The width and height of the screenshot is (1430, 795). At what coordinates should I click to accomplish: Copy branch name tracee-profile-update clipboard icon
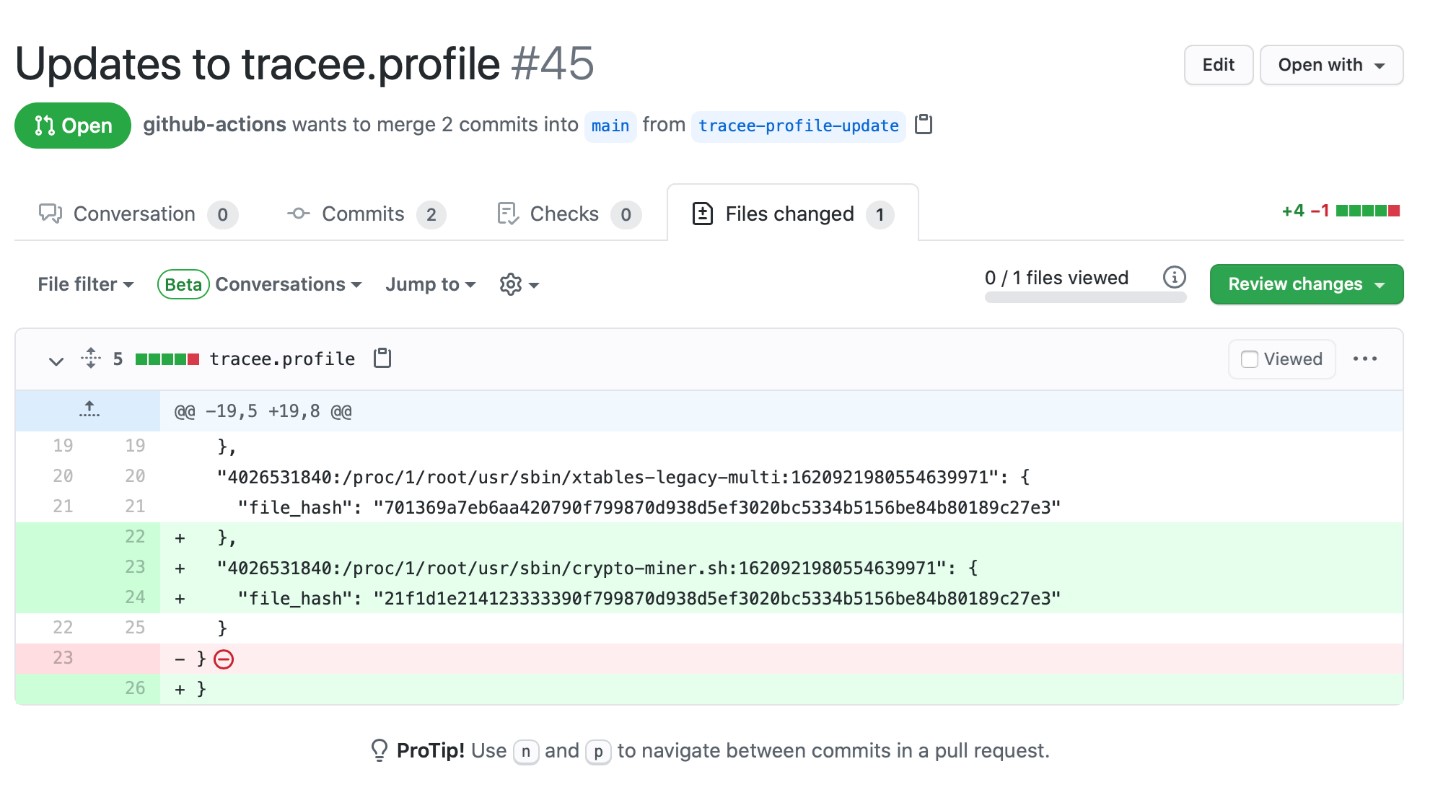point(924,125)
